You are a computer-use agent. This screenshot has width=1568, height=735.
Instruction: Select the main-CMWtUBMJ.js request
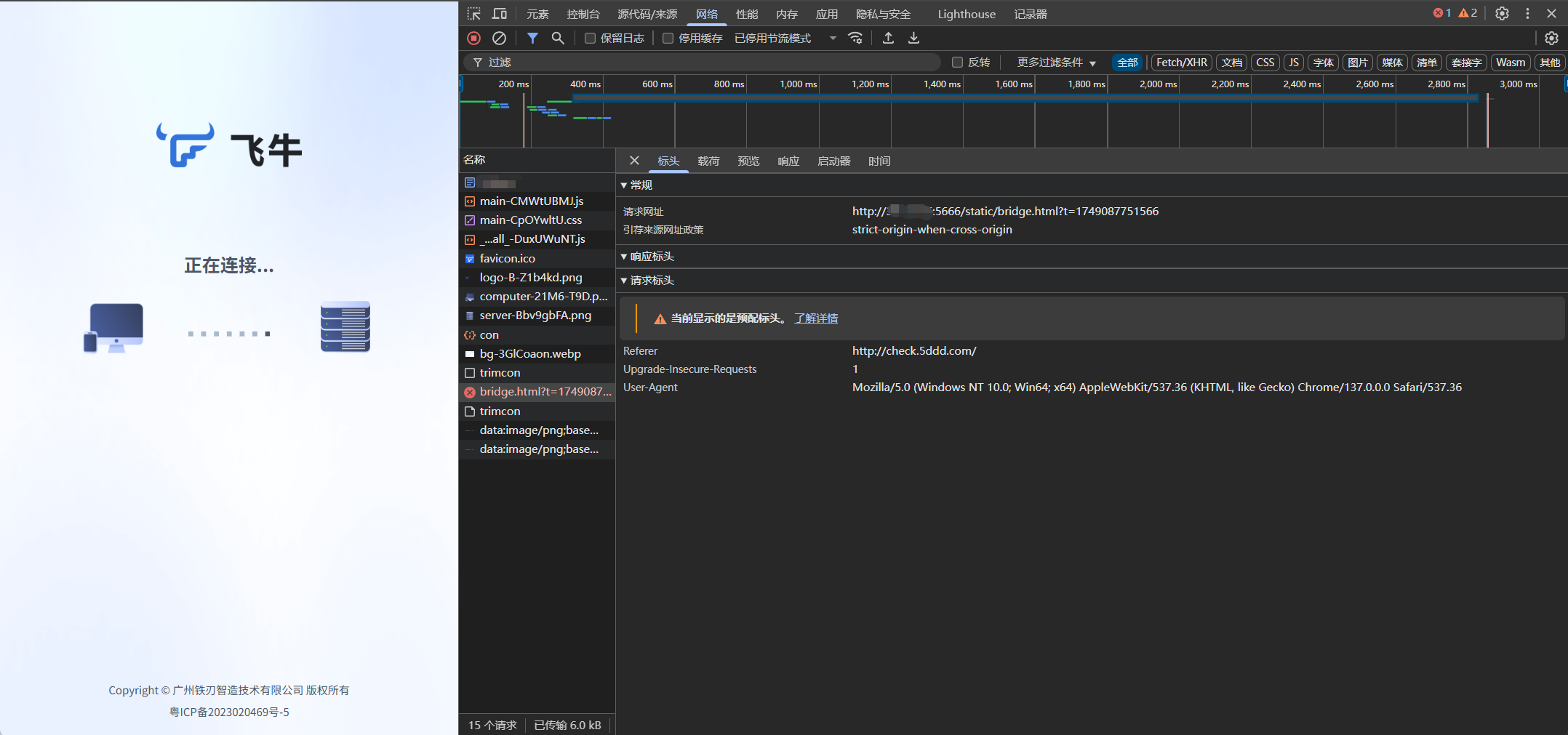point(537,201)
